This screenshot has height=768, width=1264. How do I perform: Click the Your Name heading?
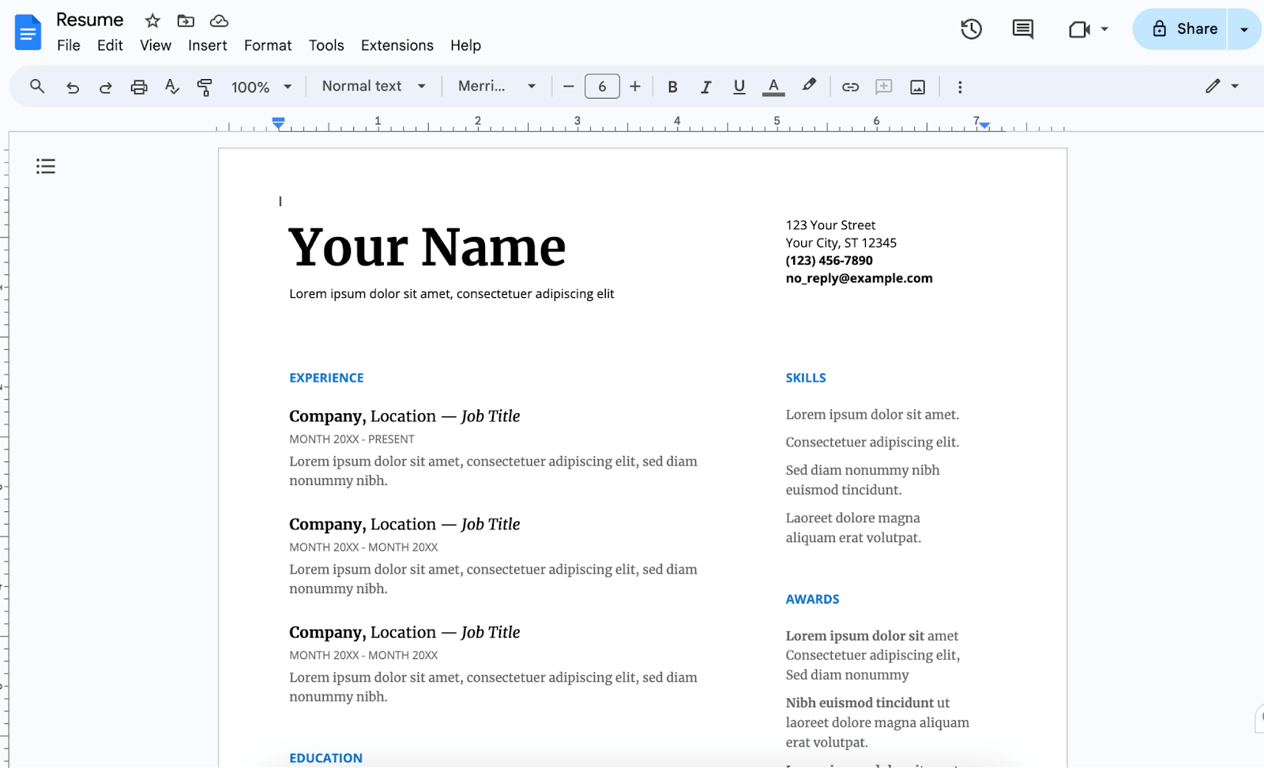coord(427,247)
